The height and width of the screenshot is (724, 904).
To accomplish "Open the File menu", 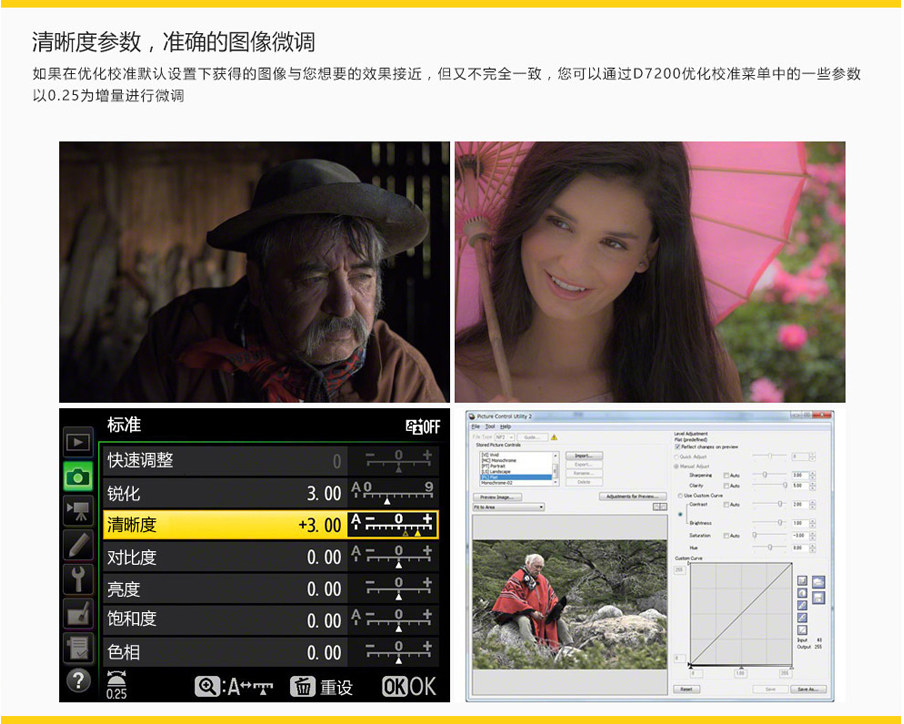I will point(476,427).
